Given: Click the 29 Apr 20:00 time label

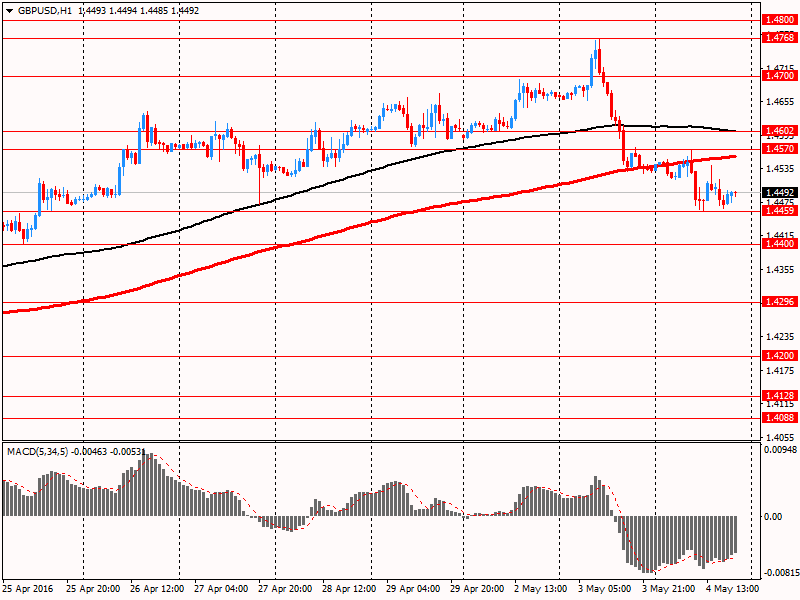Looking at the screenshot, I should (x=477, y=589).
